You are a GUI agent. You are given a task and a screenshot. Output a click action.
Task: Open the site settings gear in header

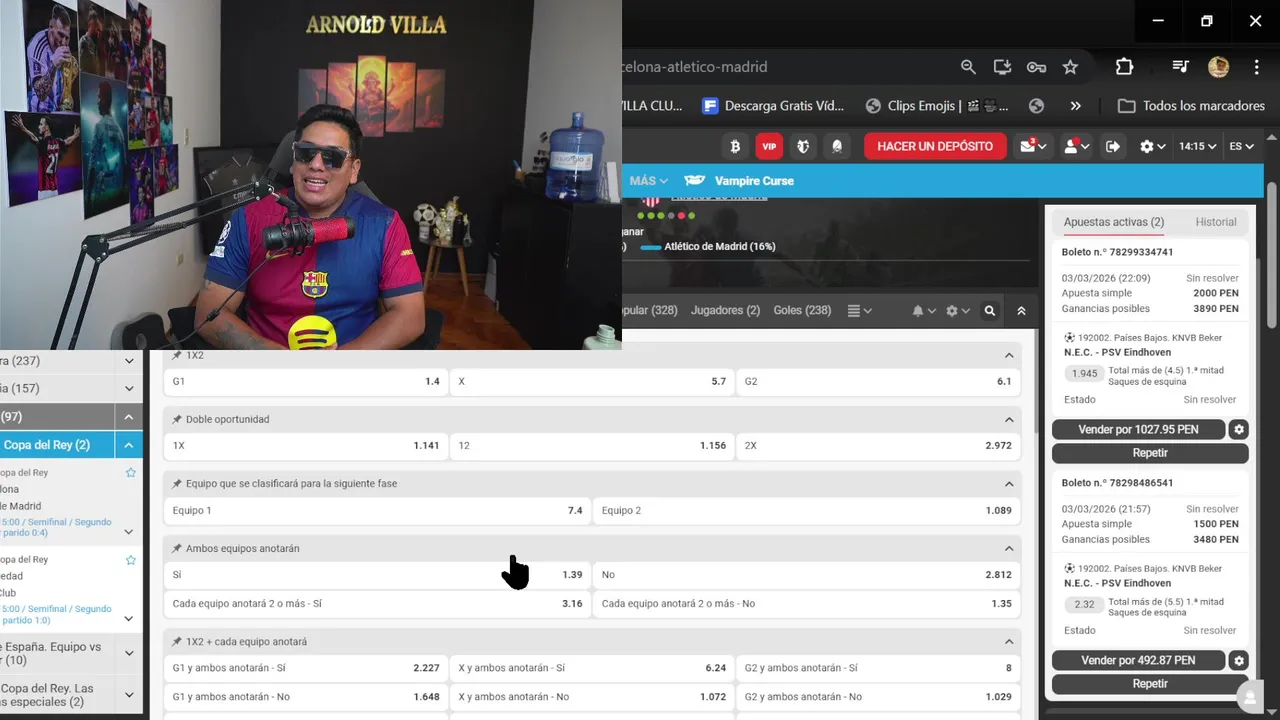pos(1153,146)
